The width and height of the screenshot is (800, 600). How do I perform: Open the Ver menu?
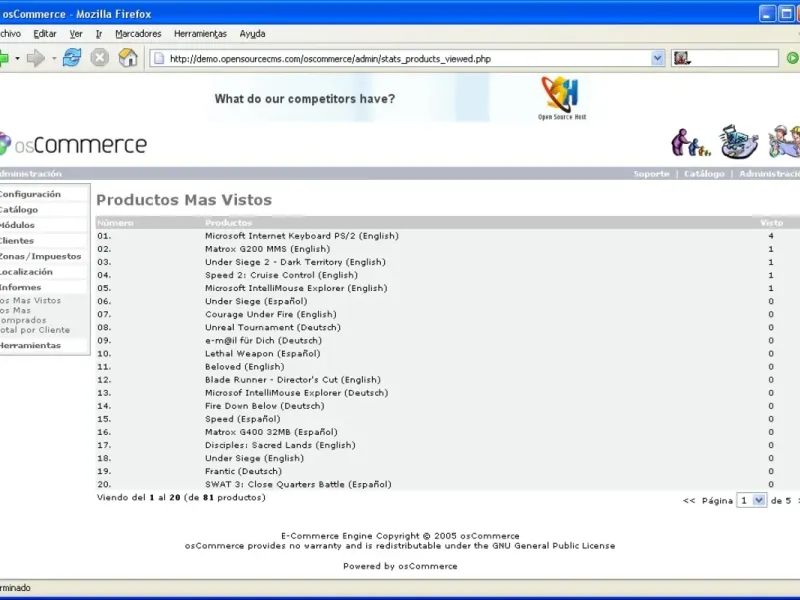click(76, 34)
